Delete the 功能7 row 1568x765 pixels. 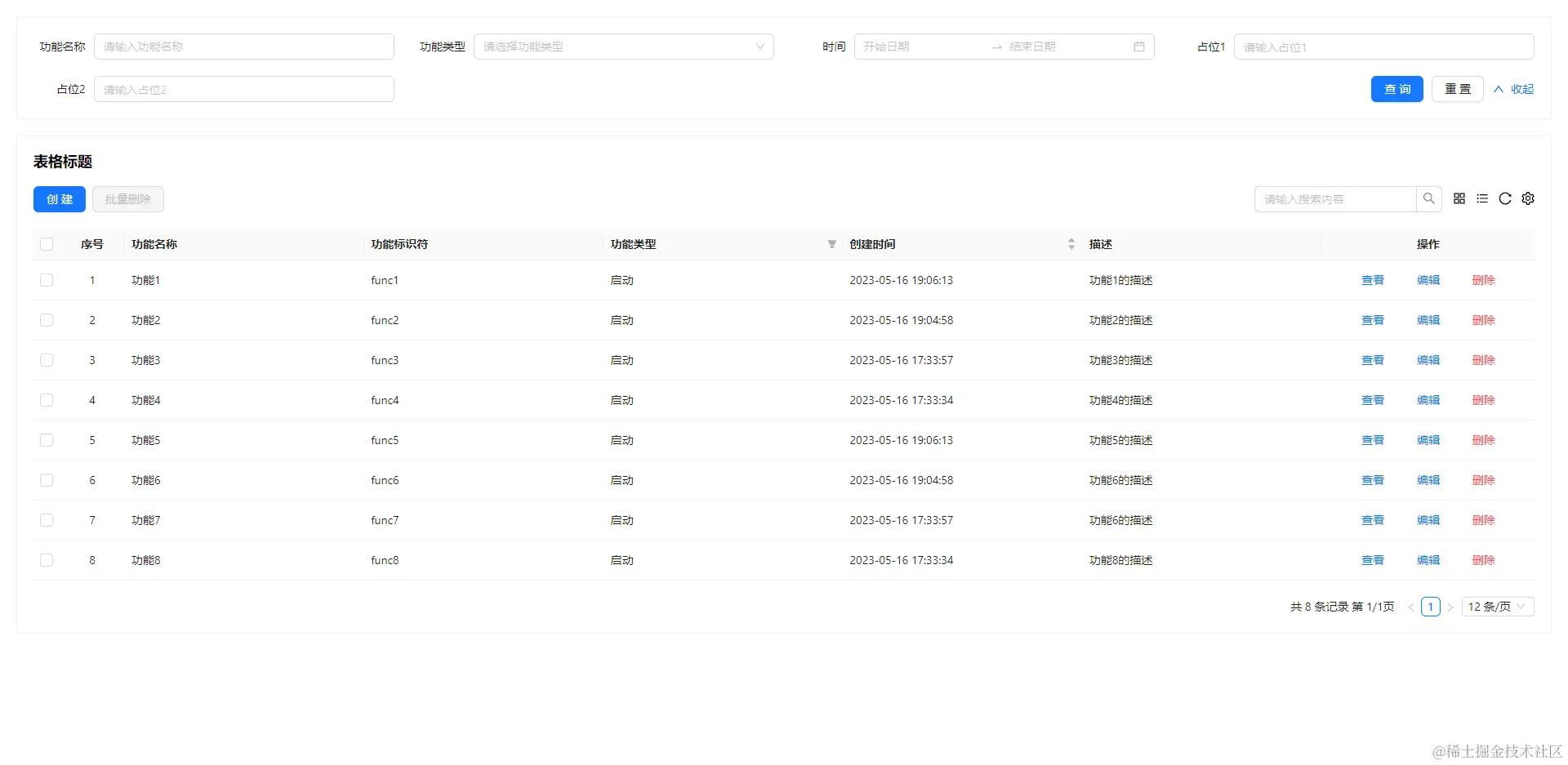[1484, 520]
